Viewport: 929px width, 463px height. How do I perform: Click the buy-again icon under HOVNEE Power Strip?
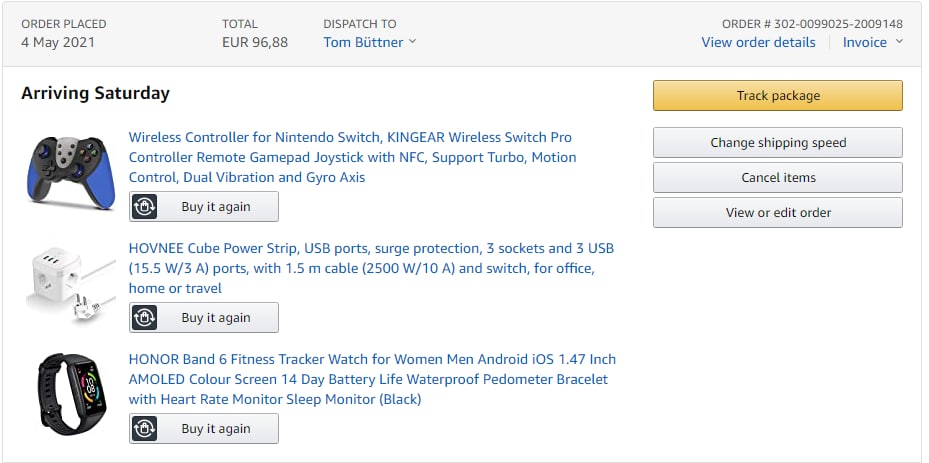coord(146,318)
